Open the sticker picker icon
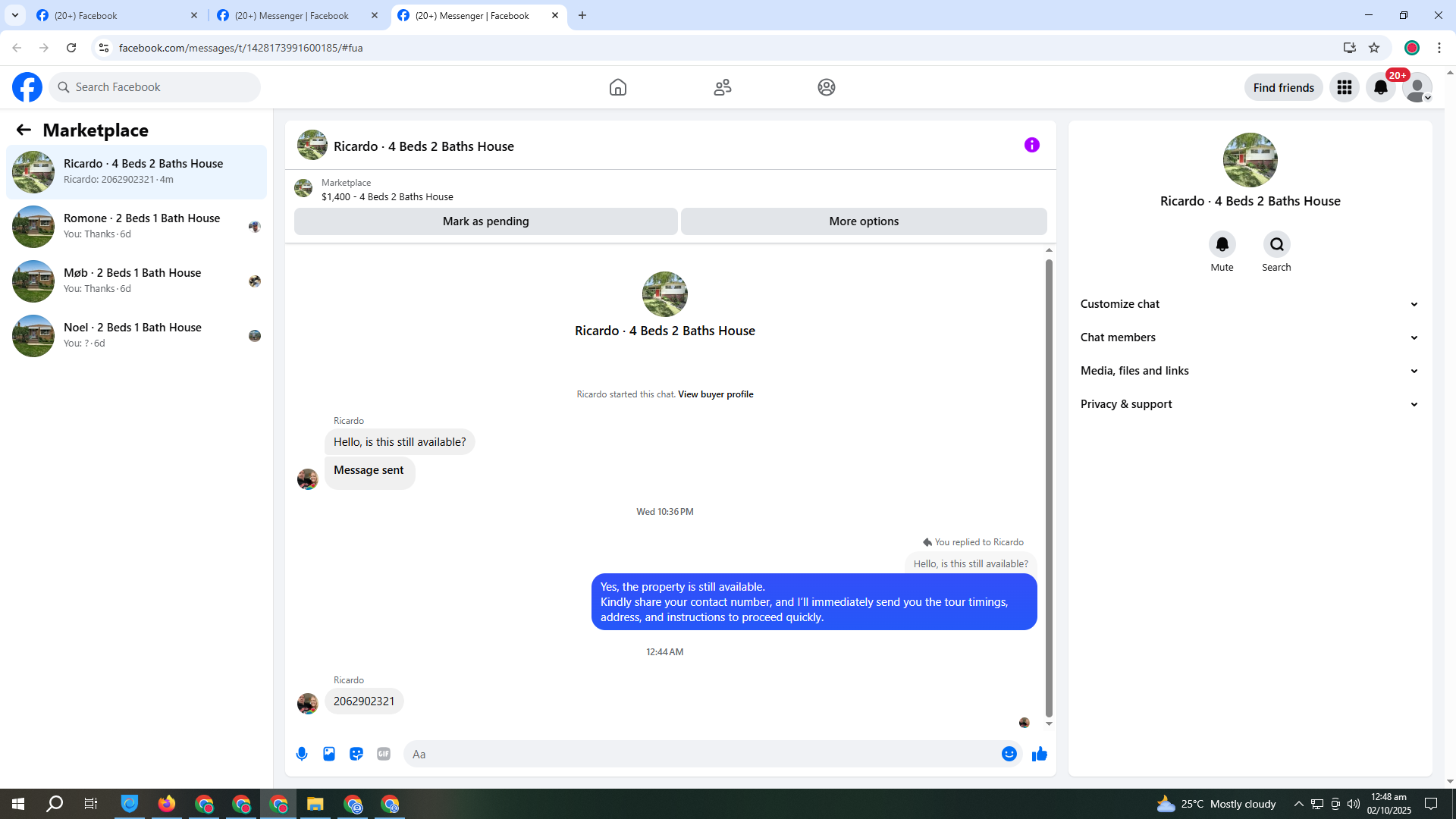This screenshot has width=1456, height=819. 356,754
